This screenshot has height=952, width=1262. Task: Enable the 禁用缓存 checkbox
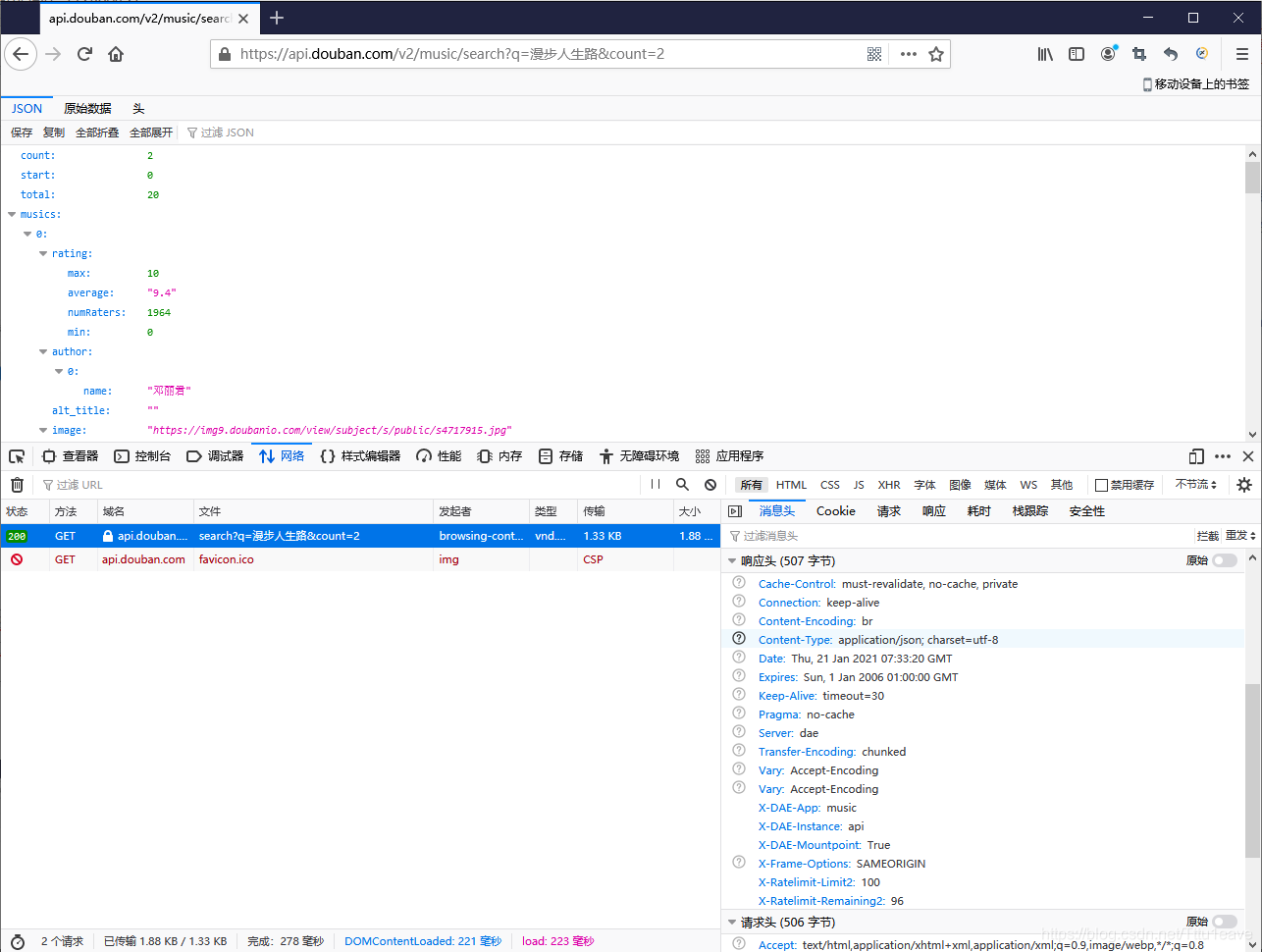(x=1101, y=485)
